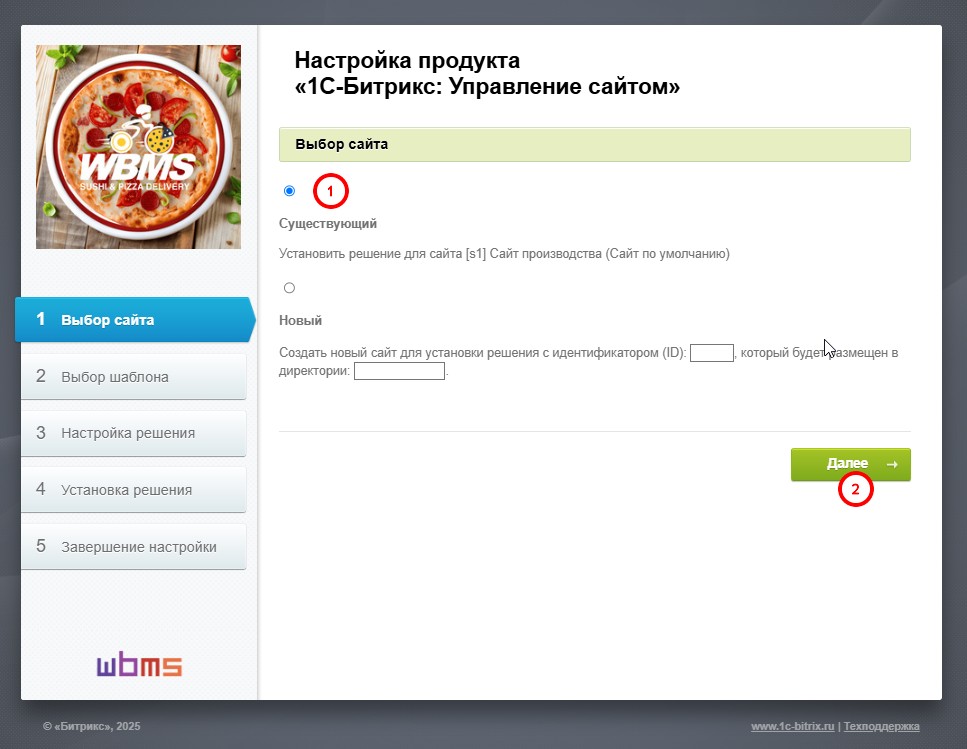Click the red circled number 1 marker

point(331,191)
